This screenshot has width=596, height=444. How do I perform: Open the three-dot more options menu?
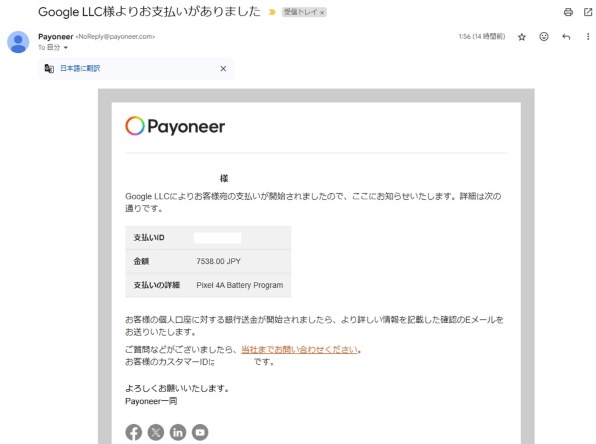point(588,36)
